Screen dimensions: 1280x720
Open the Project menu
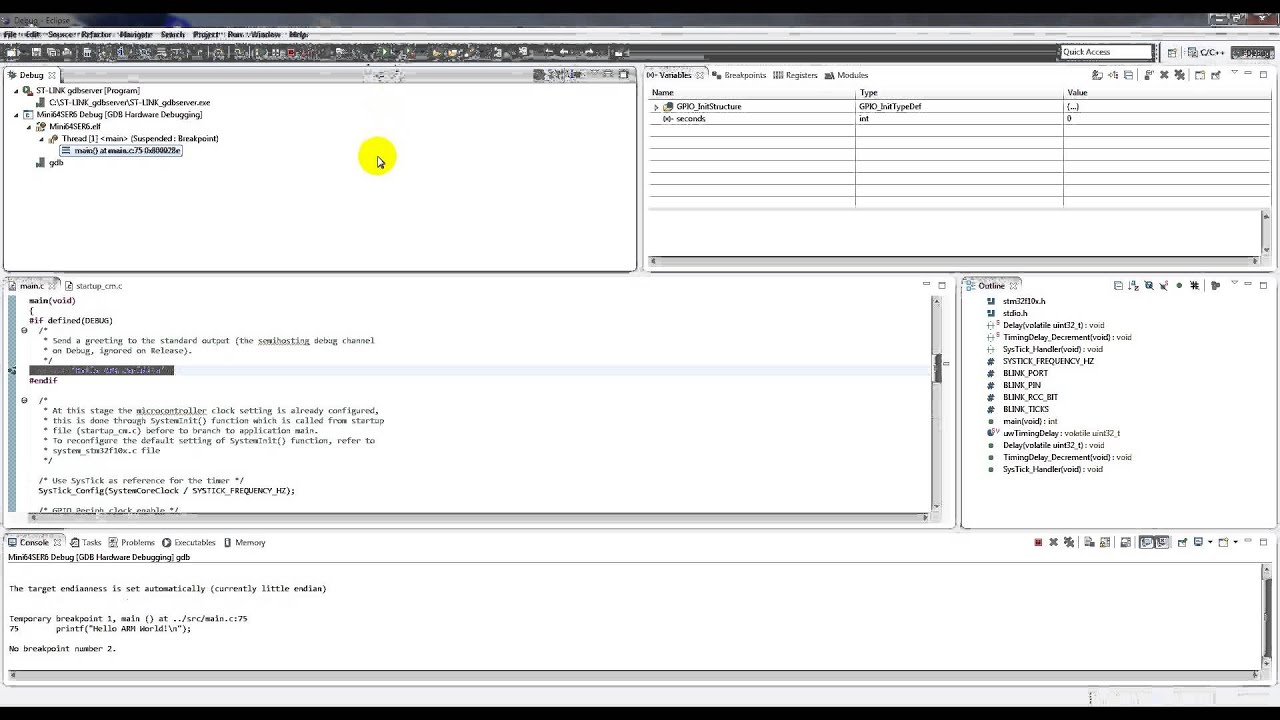(206, 34)
